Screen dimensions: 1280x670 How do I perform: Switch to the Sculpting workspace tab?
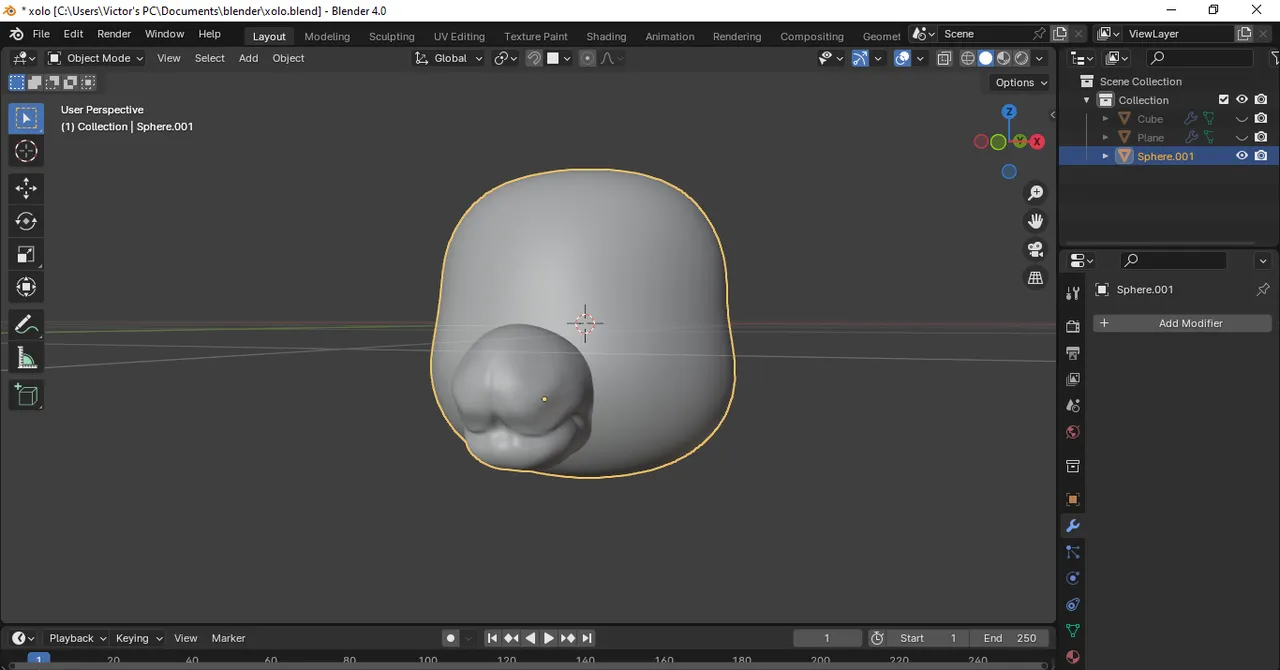tap(391, 36)
